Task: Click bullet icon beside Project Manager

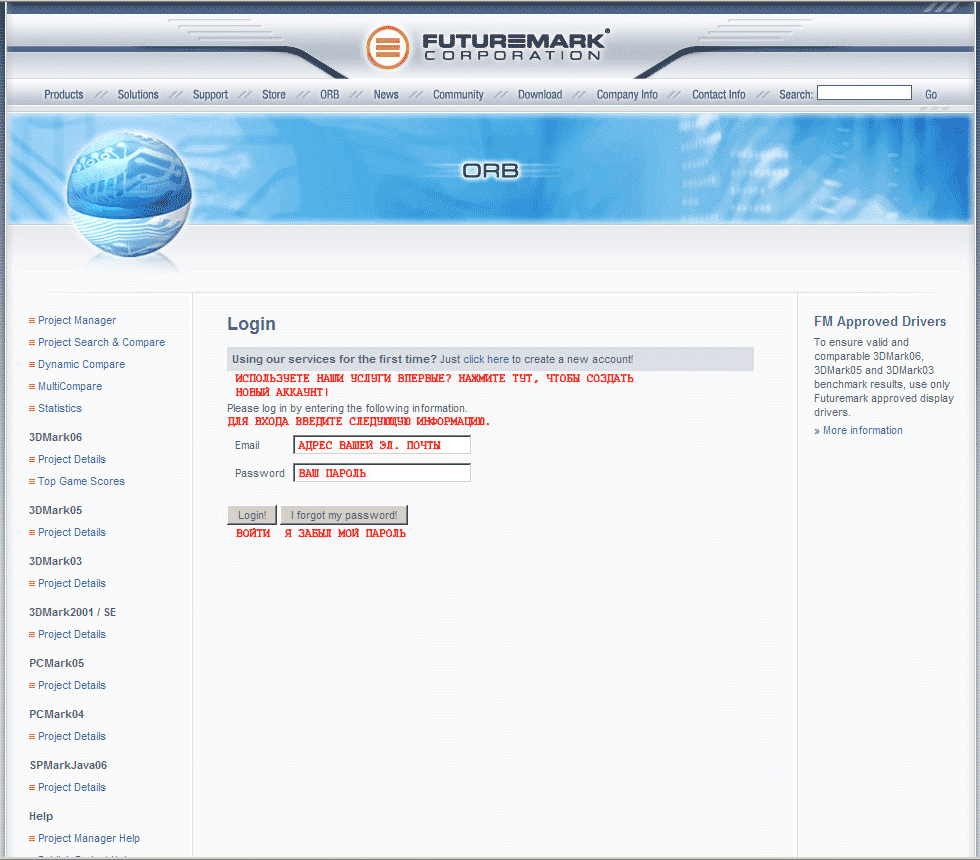Action: 32,321
